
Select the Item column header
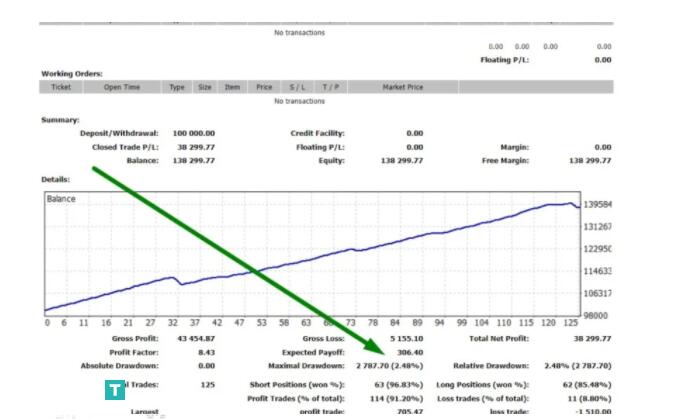click(x=232, y=87)
